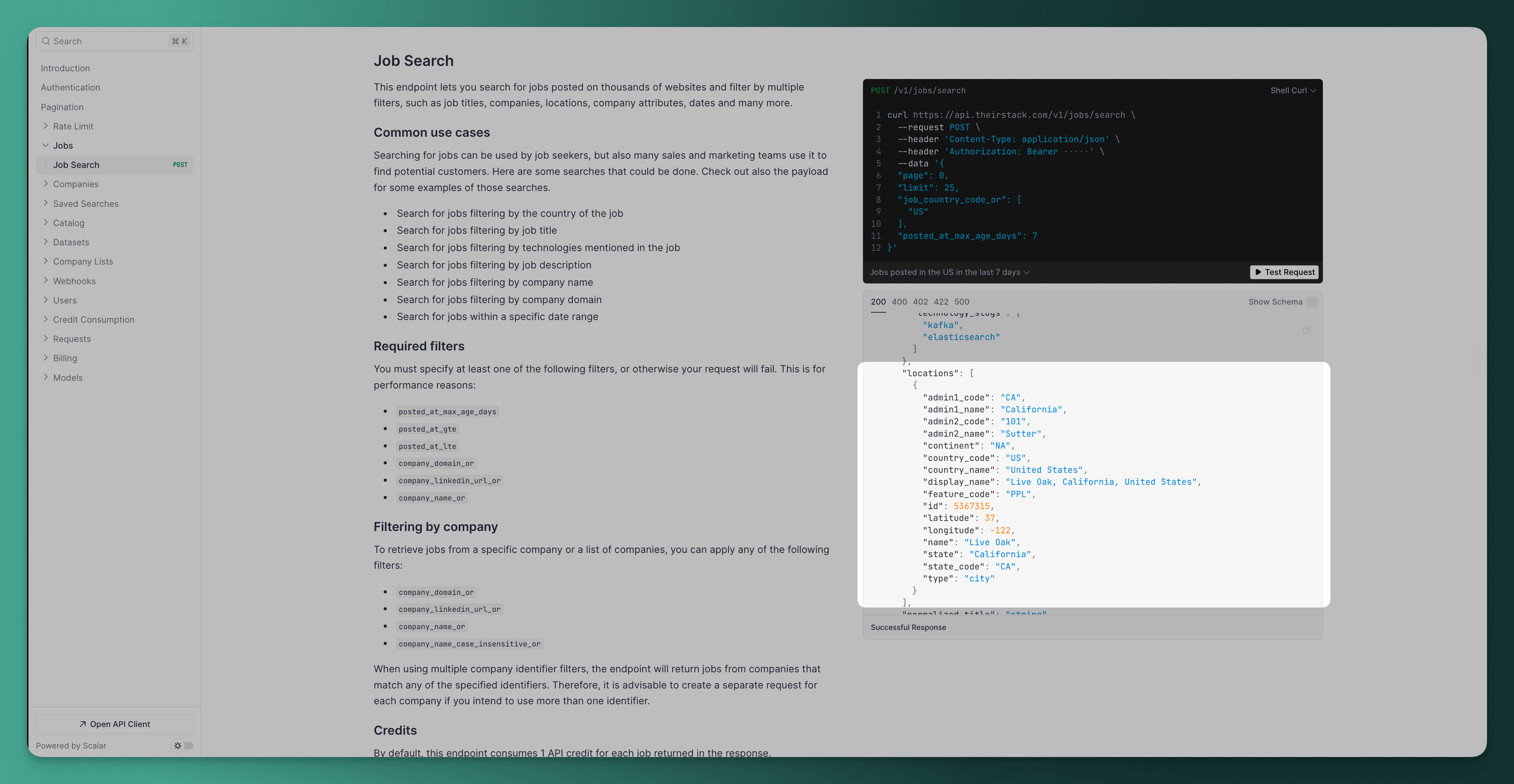Click the POST badge on Job Search
This screenshot has width=1514, height=784.
180,165
